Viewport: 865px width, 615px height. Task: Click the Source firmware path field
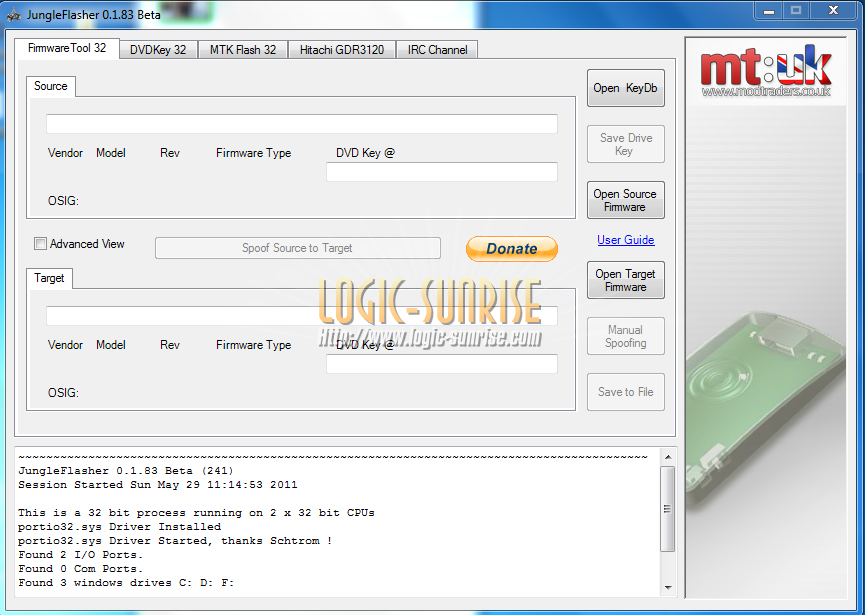pos(302,124)
